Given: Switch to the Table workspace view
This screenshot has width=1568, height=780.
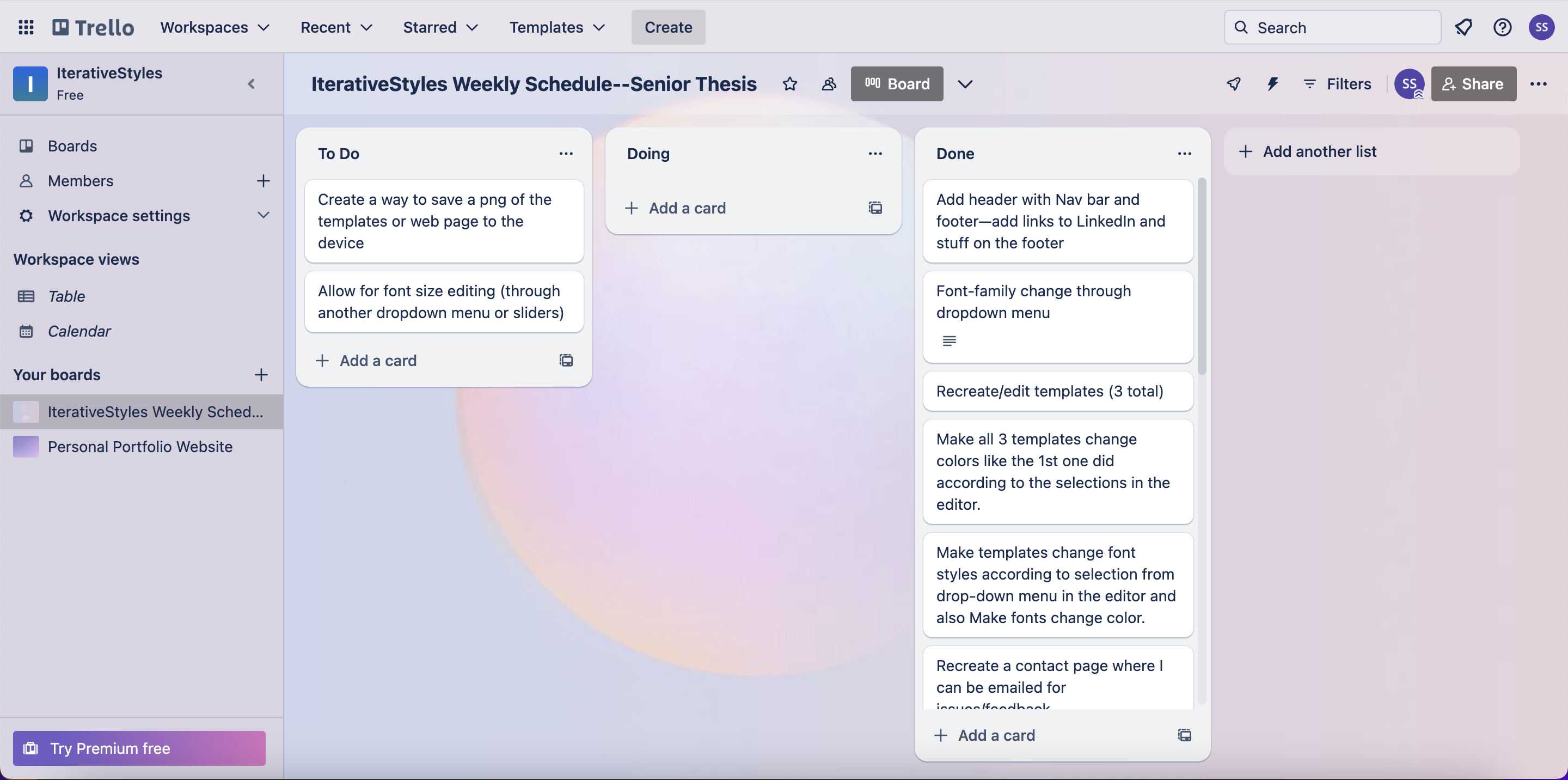Looking at the screenshot, I should coord(67,296).
